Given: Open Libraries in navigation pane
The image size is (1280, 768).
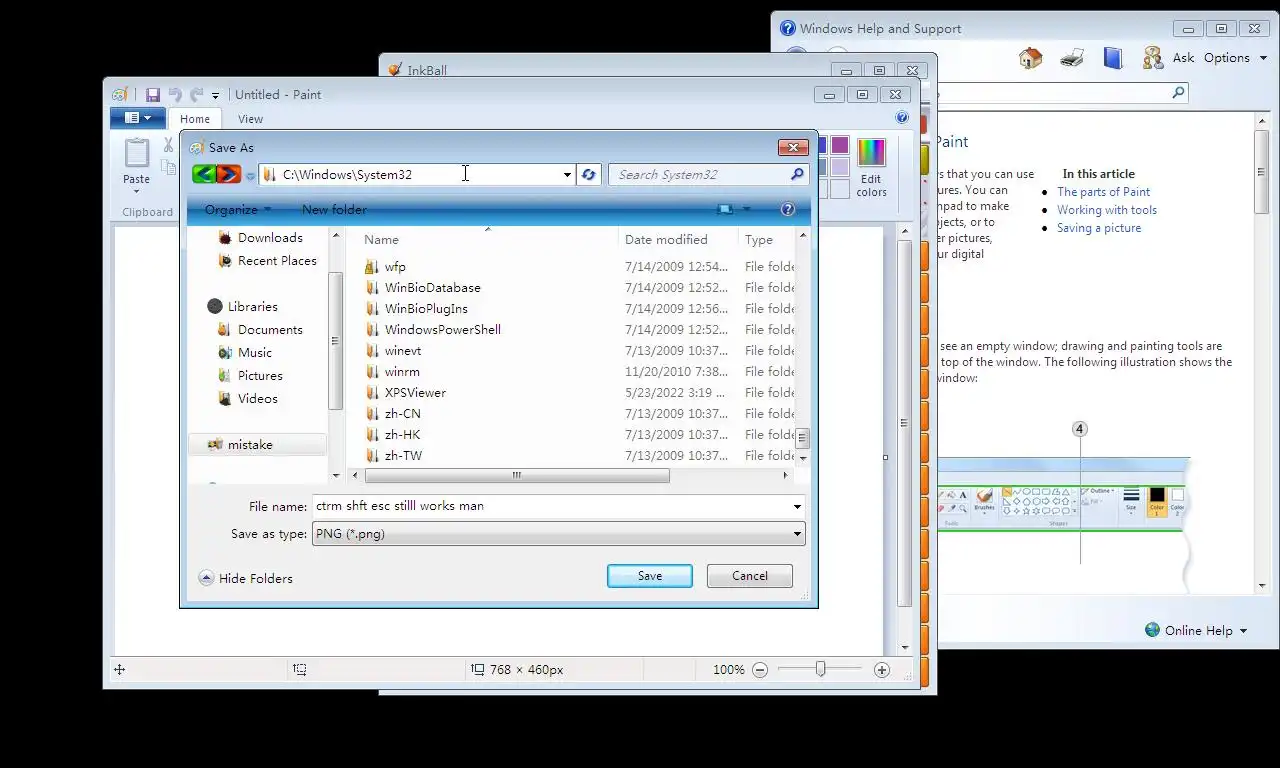Looking at the screenshot, I should coord(242,307).
